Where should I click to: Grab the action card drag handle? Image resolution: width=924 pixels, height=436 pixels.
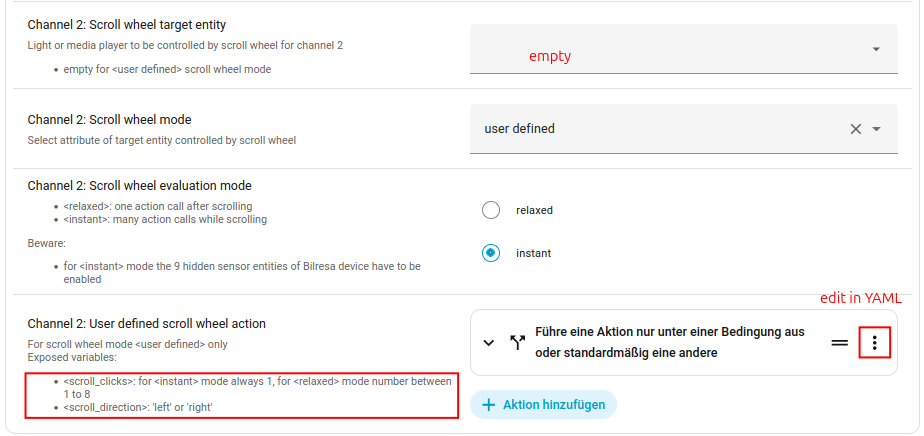[840, 343]
